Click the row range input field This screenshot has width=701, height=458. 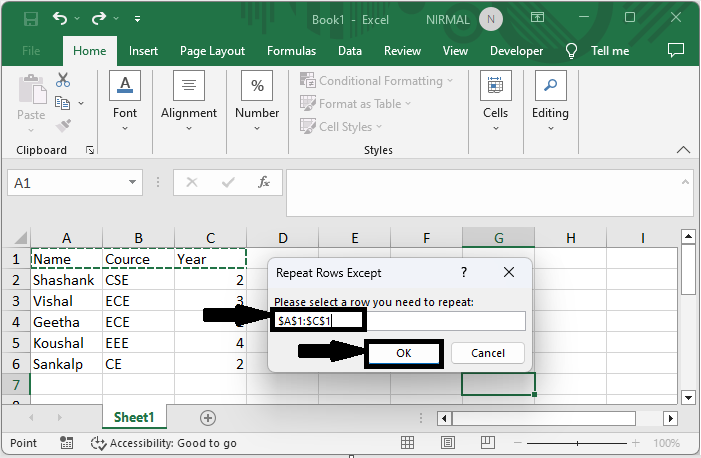coord(400,320)
